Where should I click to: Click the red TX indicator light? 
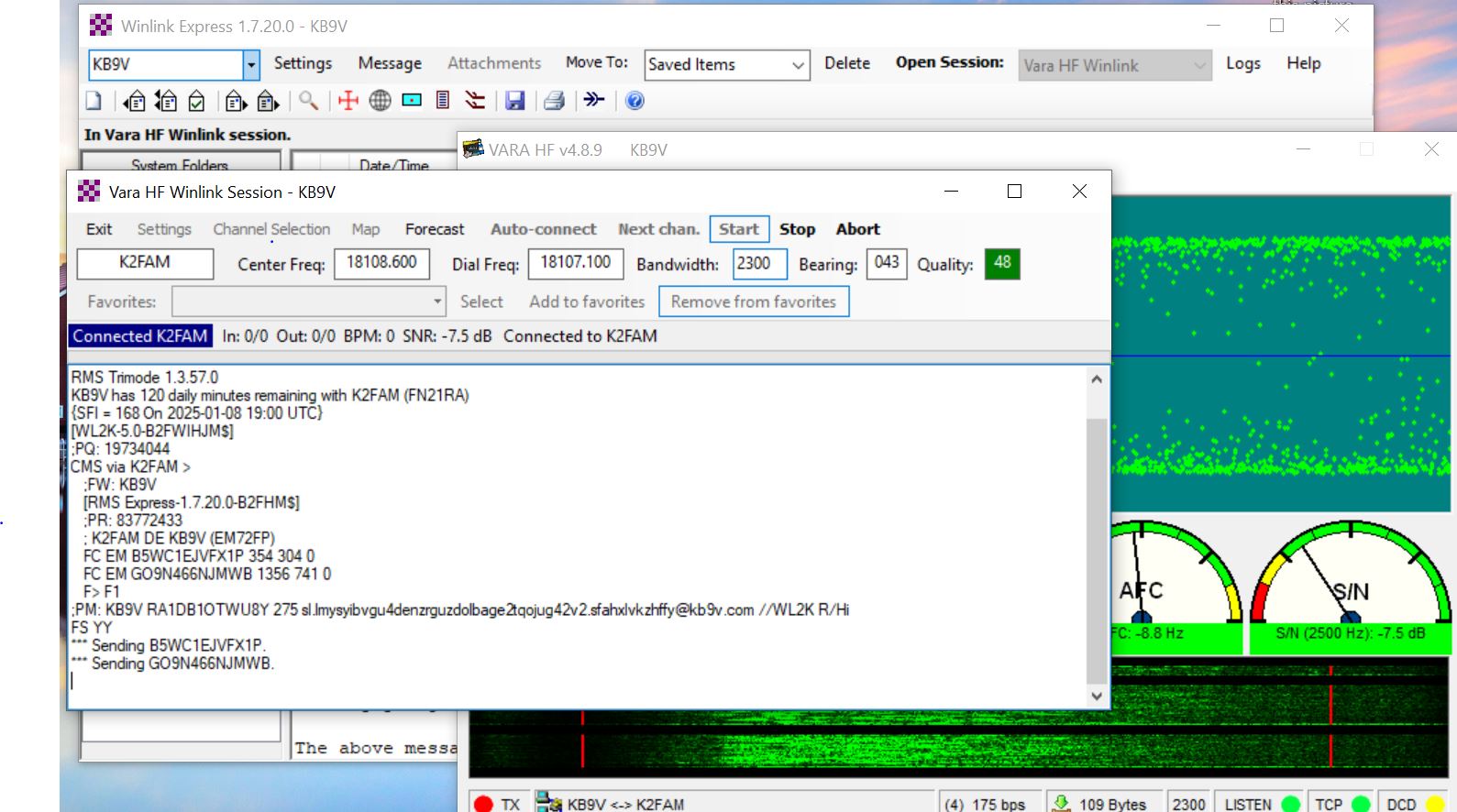coord(484,804)
